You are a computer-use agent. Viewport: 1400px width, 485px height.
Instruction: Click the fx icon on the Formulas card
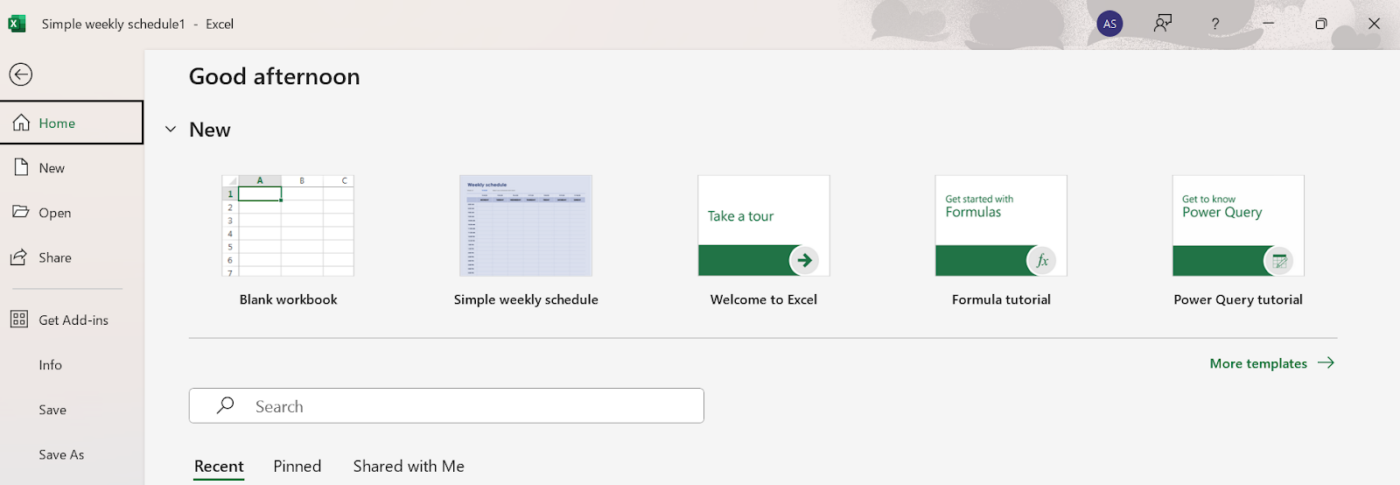pyautogui.click(x=1041, y=261)
